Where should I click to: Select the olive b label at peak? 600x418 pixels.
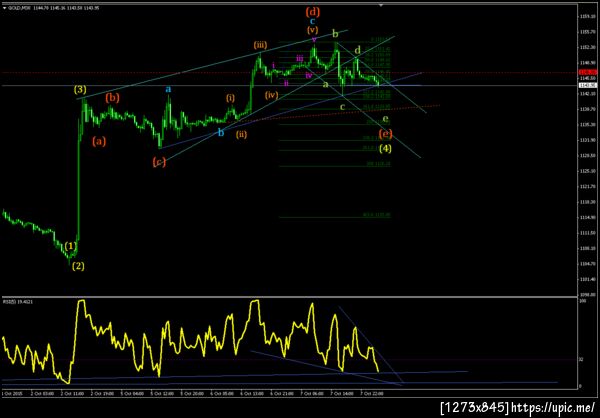pos(335,34)
